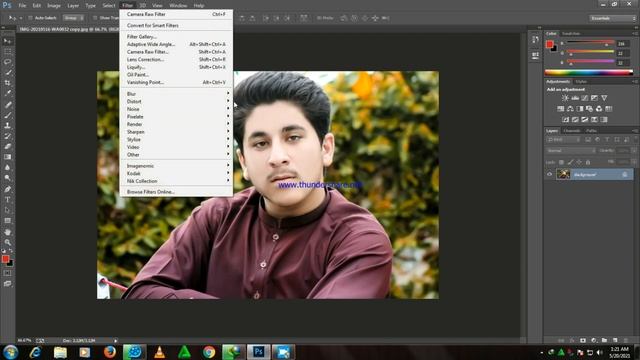Select the Horizontal Type tool
Screen dimensions: 640x360
pyautogui.click(x=7, y=200)
